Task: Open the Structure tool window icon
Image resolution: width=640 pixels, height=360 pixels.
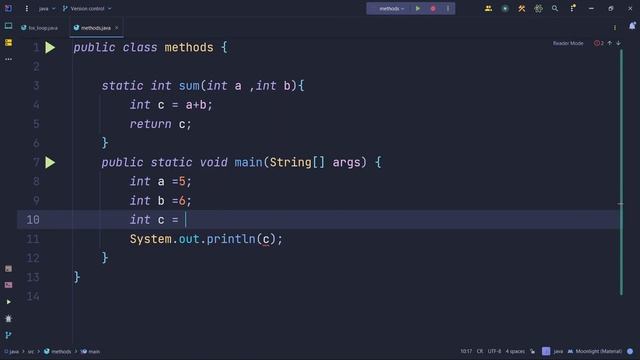Action: (8, 42)
